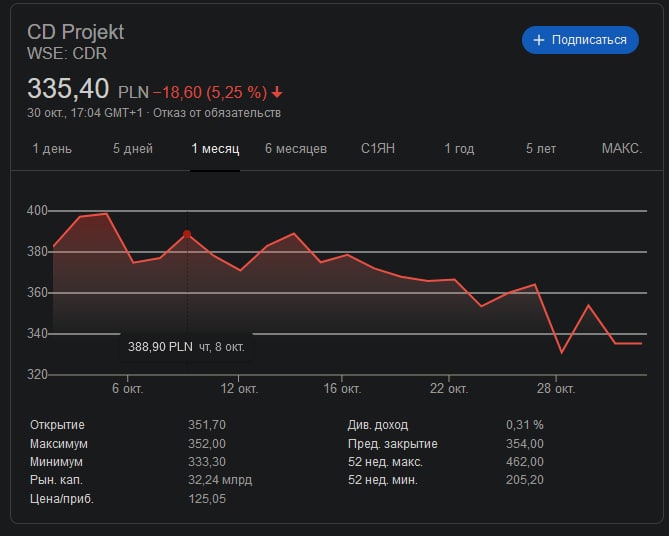The width and height of the screenshot is (669, 536).
Task: Click the Отказ от обязательств disclaimer link
Action: (217, 113)
